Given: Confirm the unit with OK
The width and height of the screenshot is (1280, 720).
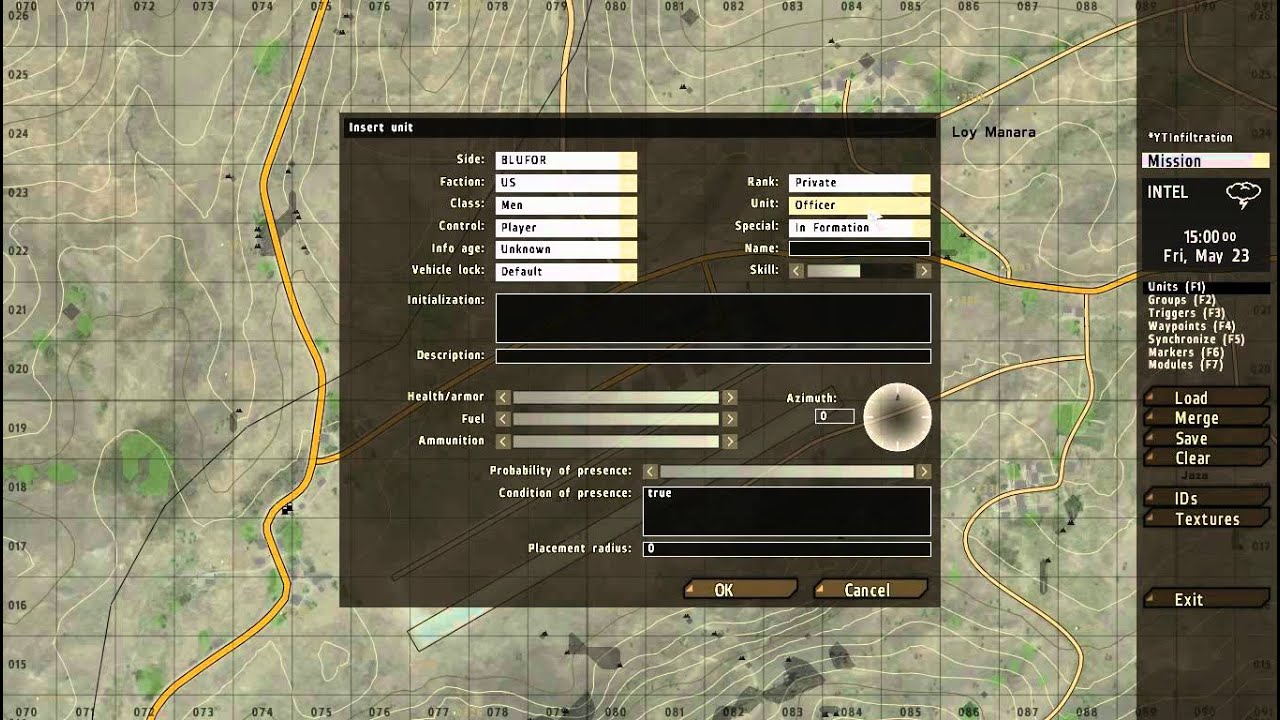Looking at the screenshot, I should click(740, 590).
